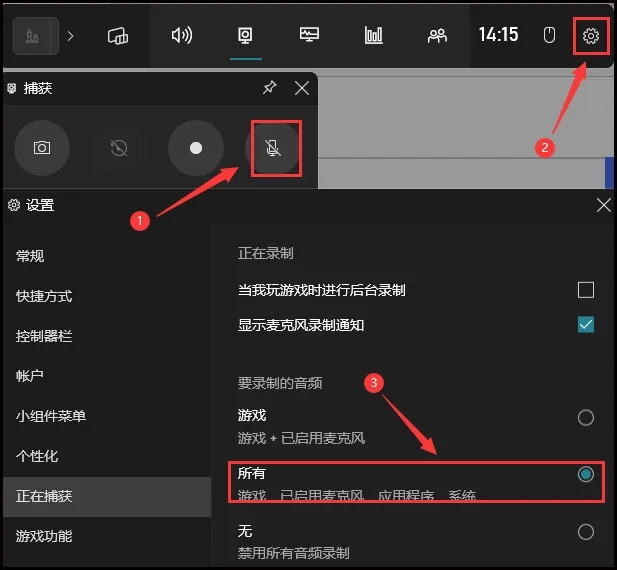Screen dimensions: 617x570
Task: Toggle the microphone mute button in Capture
Action: click(273, 148)
